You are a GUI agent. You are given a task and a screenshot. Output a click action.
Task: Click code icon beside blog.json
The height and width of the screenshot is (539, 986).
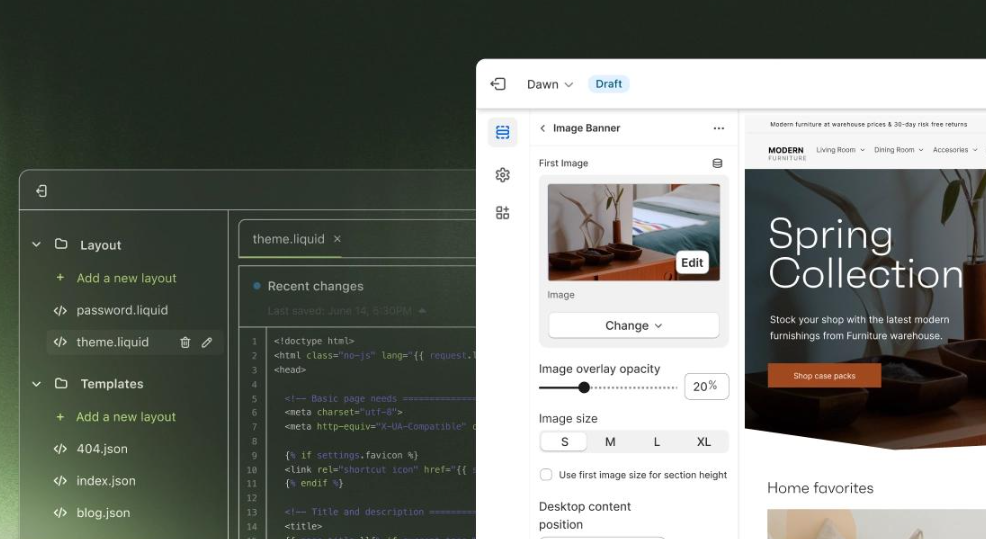tap(60, 513)
